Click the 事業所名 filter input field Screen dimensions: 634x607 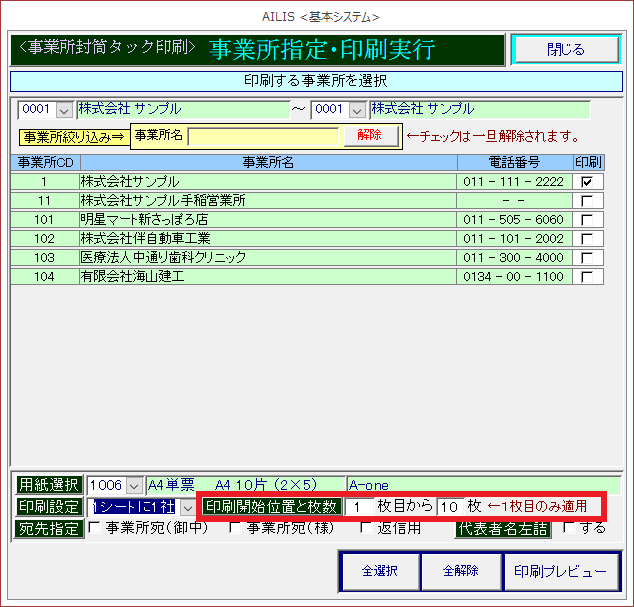pos(265,136)
